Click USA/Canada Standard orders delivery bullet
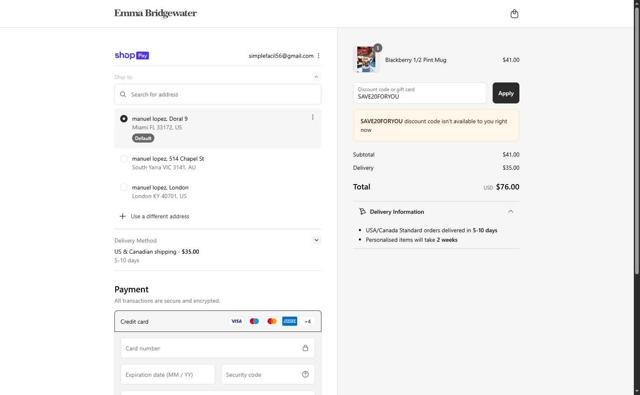Image resolution: width=640 pixels, height=395 pixels. click(x=431, y=230)
